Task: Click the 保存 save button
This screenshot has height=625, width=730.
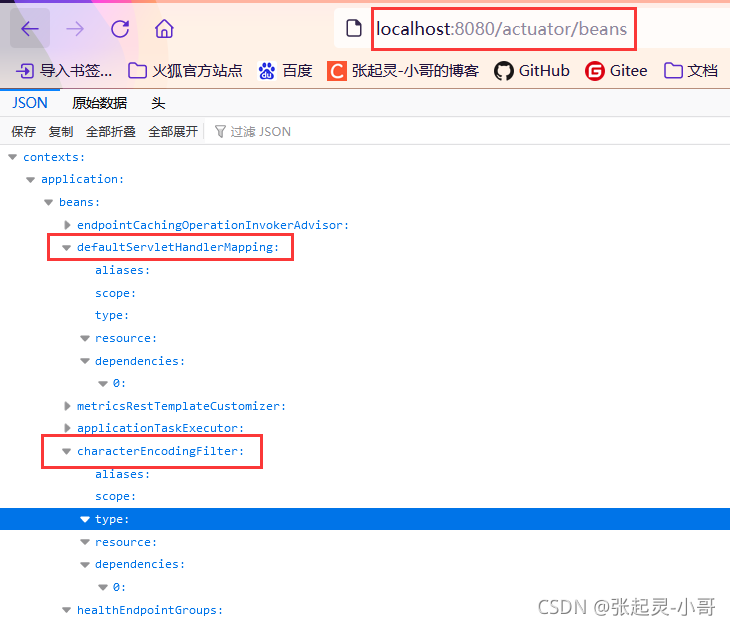Action: click(24, 132)
